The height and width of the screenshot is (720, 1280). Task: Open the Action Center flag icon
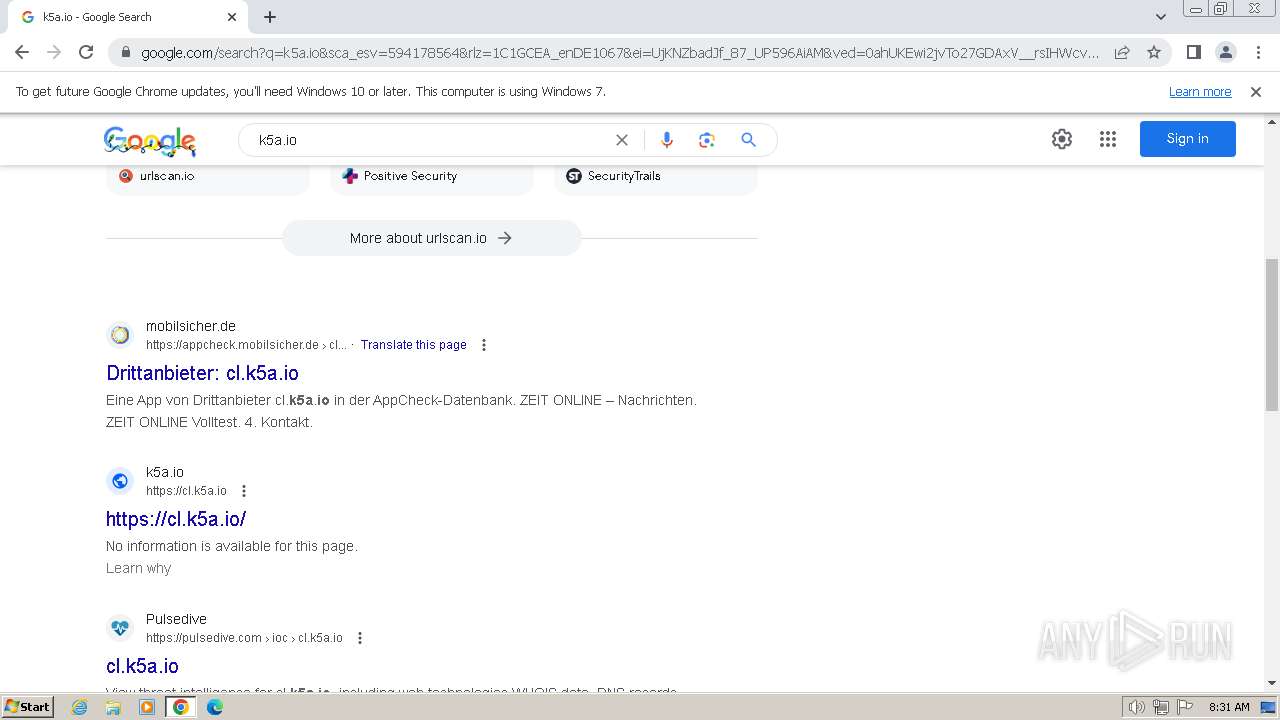tap(1184, 707)
